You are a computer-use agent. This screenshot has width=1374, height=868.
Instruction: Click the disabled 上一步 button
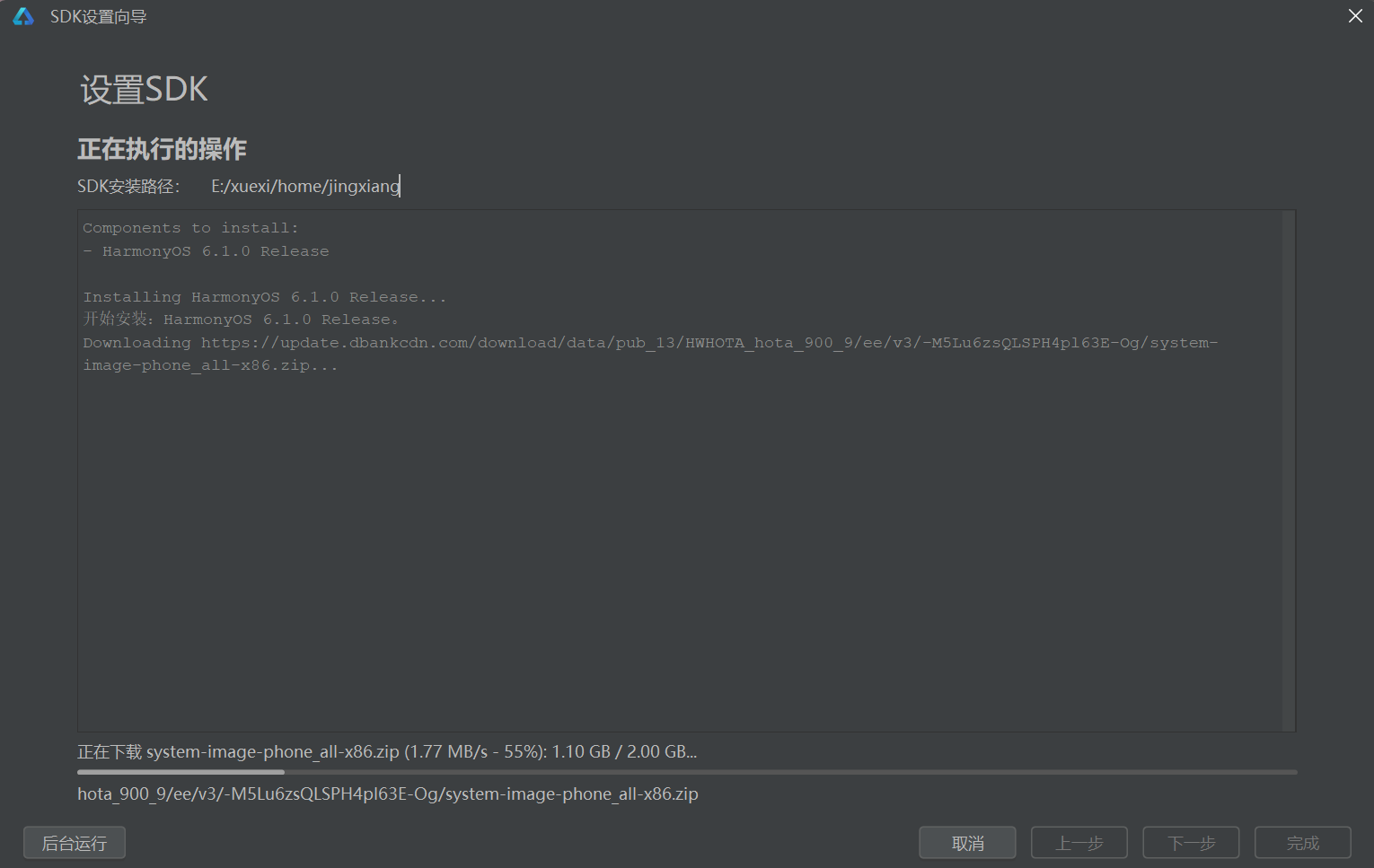(x=1079, y=843)
